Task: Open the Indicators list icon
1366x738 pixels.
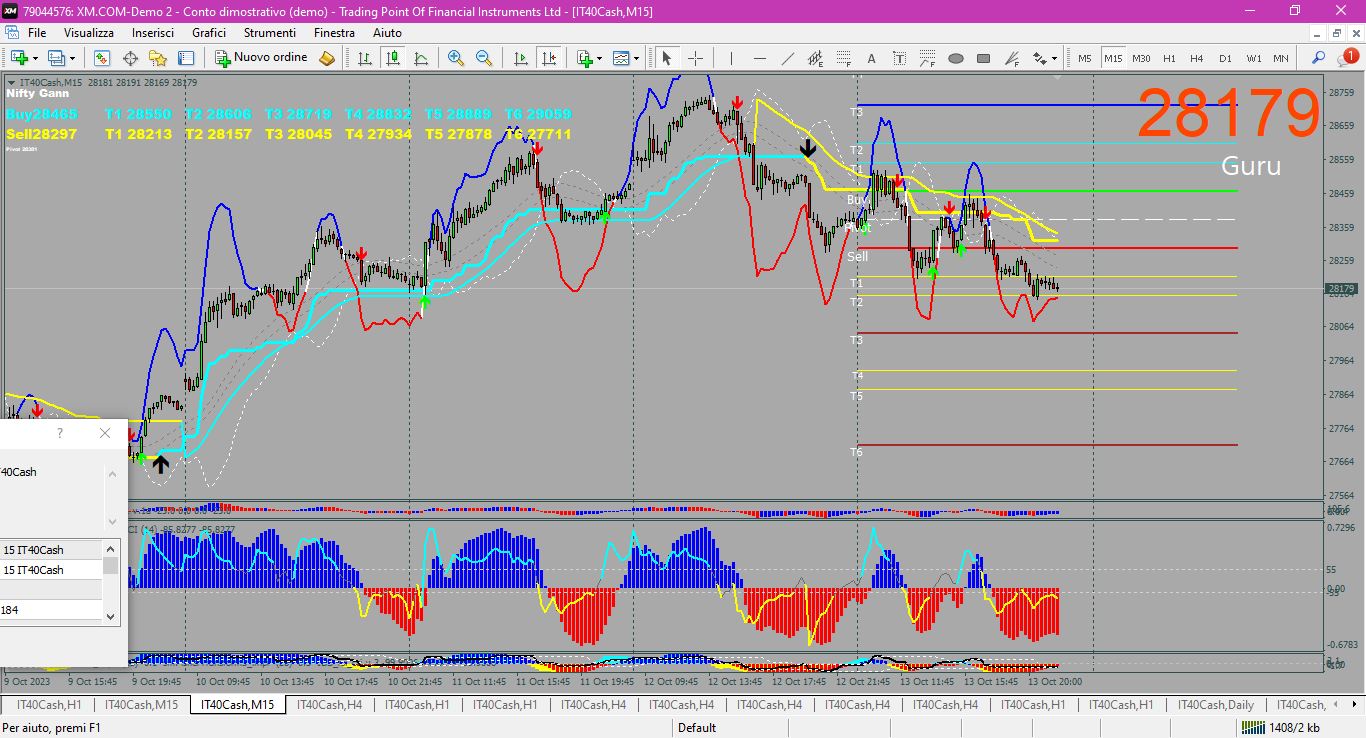Action: pyautogui.click(x=585, y=58)
